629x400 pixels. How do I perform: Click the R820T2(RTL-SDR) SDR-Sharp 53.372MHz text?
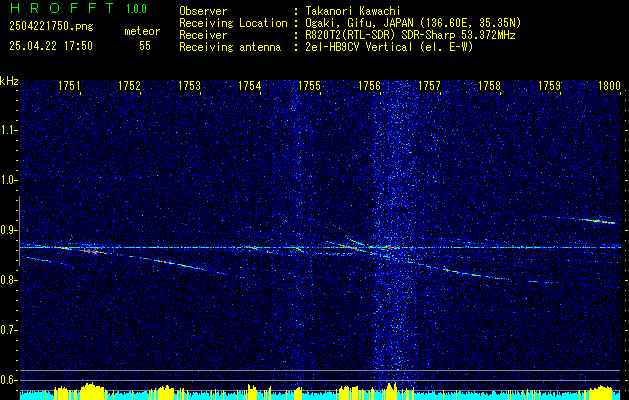tap(410, 35)
